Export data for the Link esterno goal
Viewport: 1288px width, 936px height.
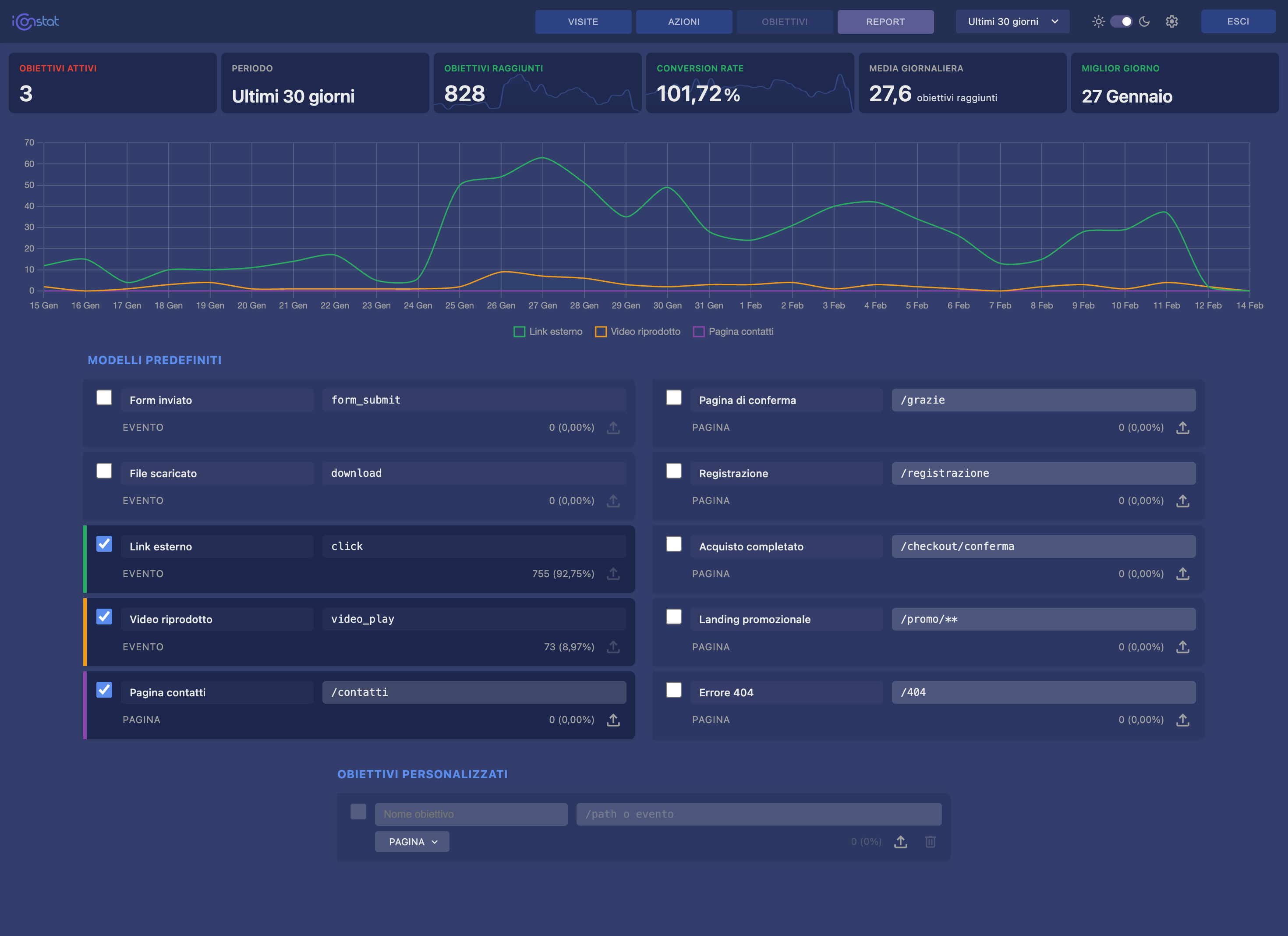tap(613, 574)
